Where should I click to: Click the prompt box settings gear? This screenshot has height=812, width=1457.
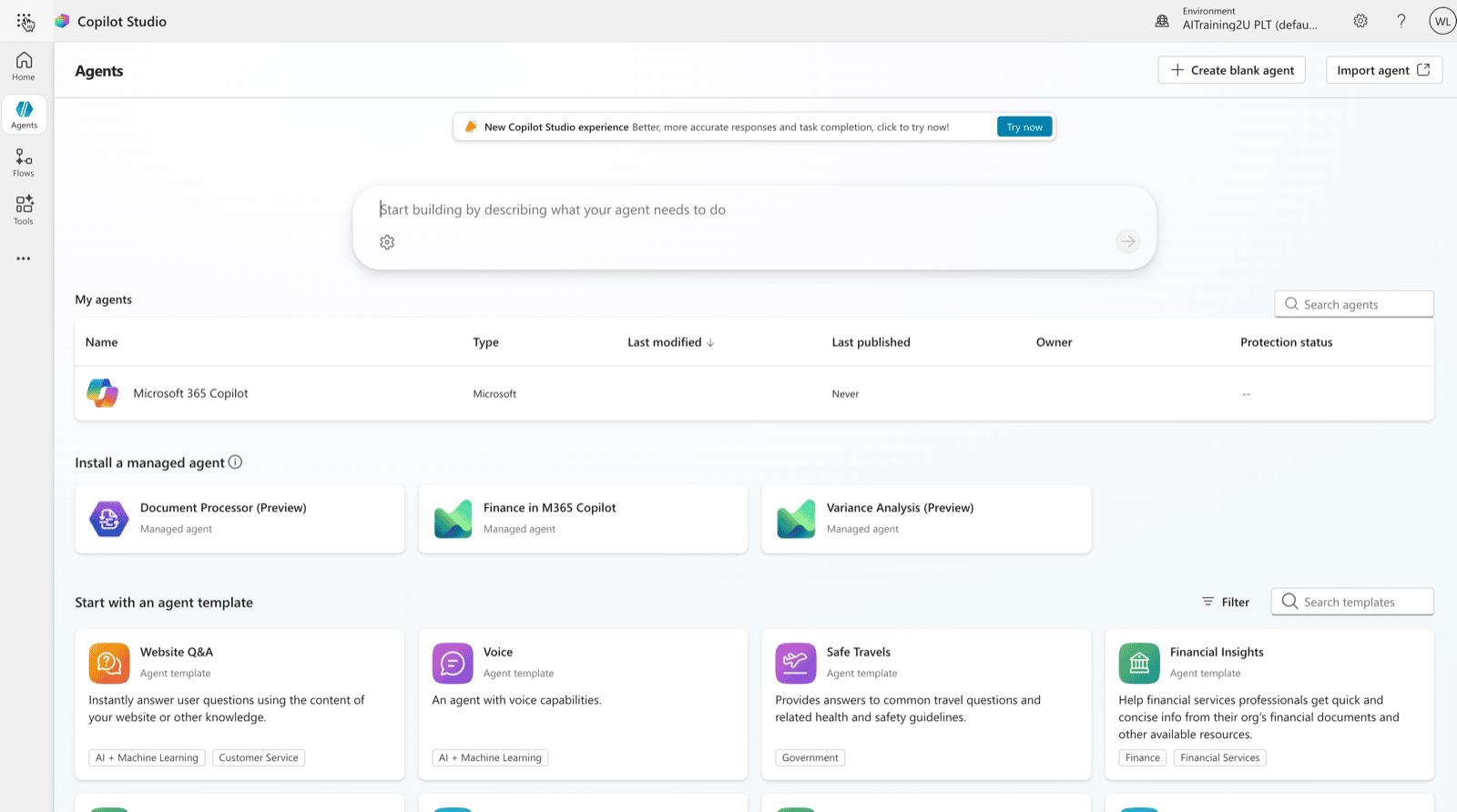pyautogui.click(x=387, y=242)
